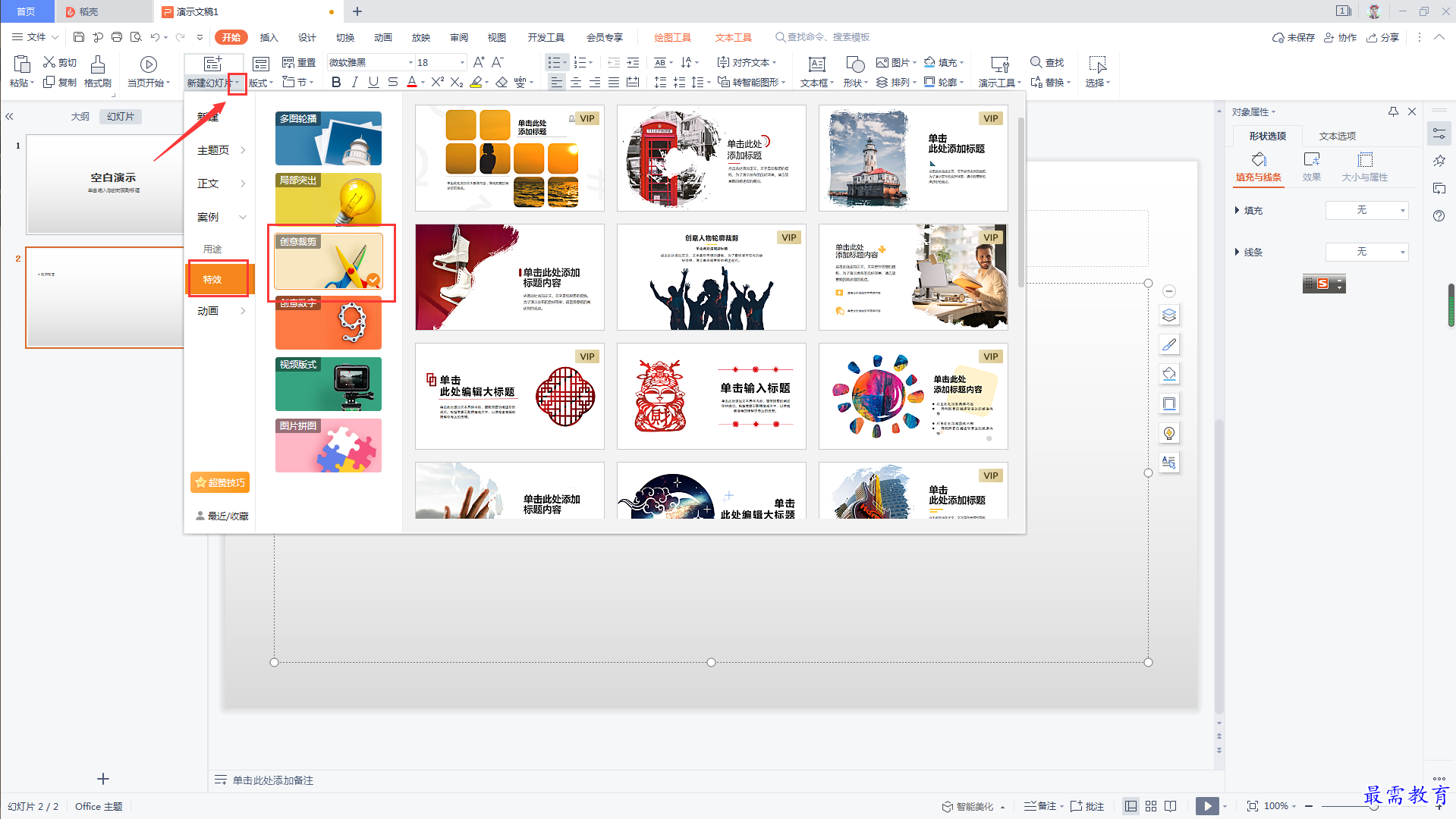The height and width of the screenshot is (819, 1456).
Task: Select slide 1 thumbnail
Action: coord(105,185)
